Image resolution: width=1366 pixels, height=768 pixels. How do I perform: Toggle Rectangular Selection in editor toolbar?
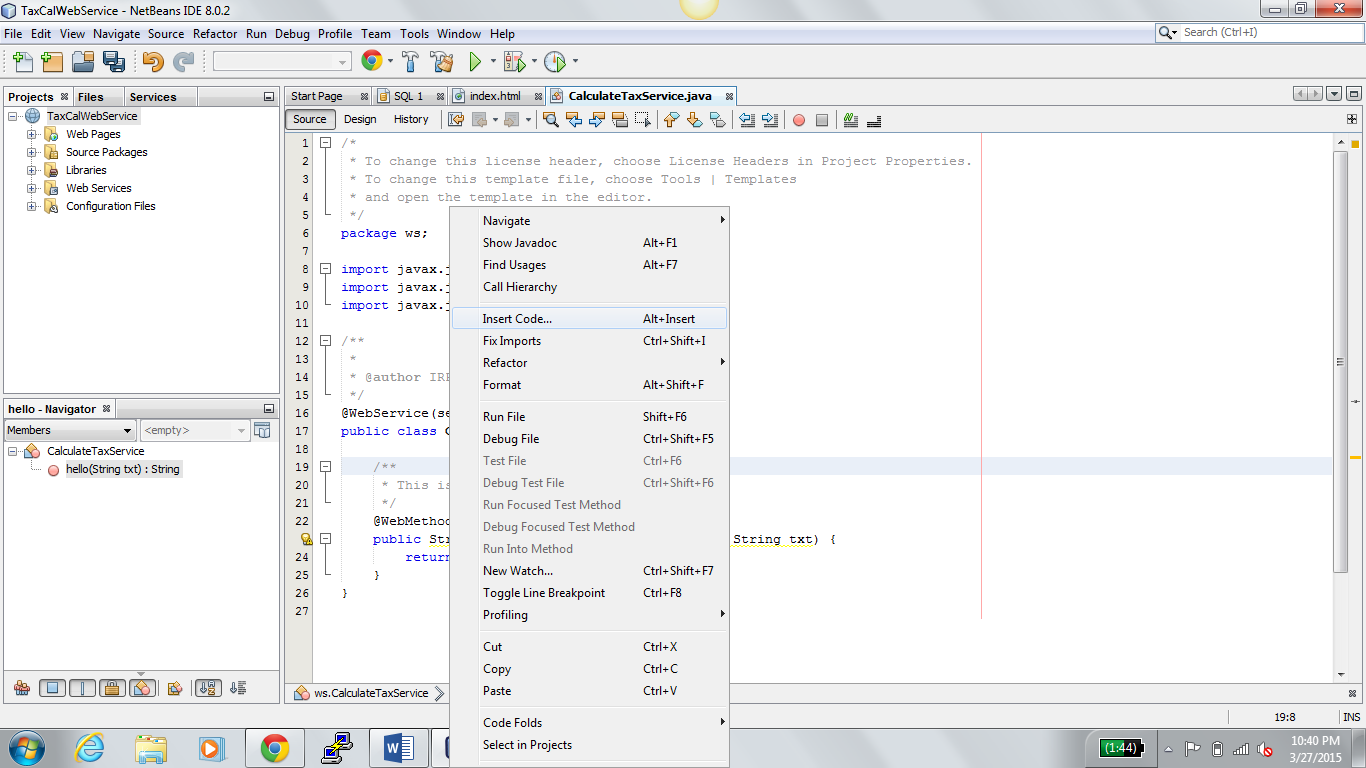[642, 120]
